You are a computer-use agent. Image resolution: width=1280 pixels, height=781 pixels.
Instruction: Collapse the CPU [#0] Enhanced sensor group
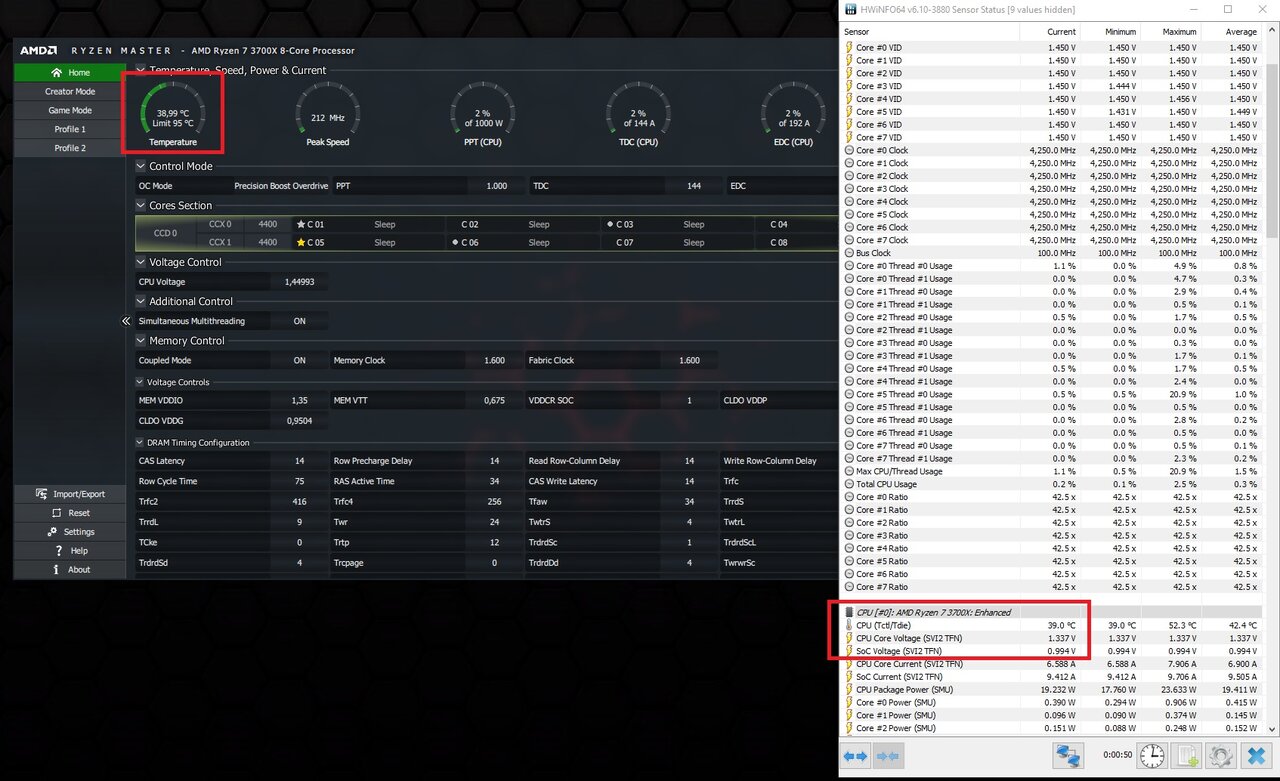pos(849,612)
